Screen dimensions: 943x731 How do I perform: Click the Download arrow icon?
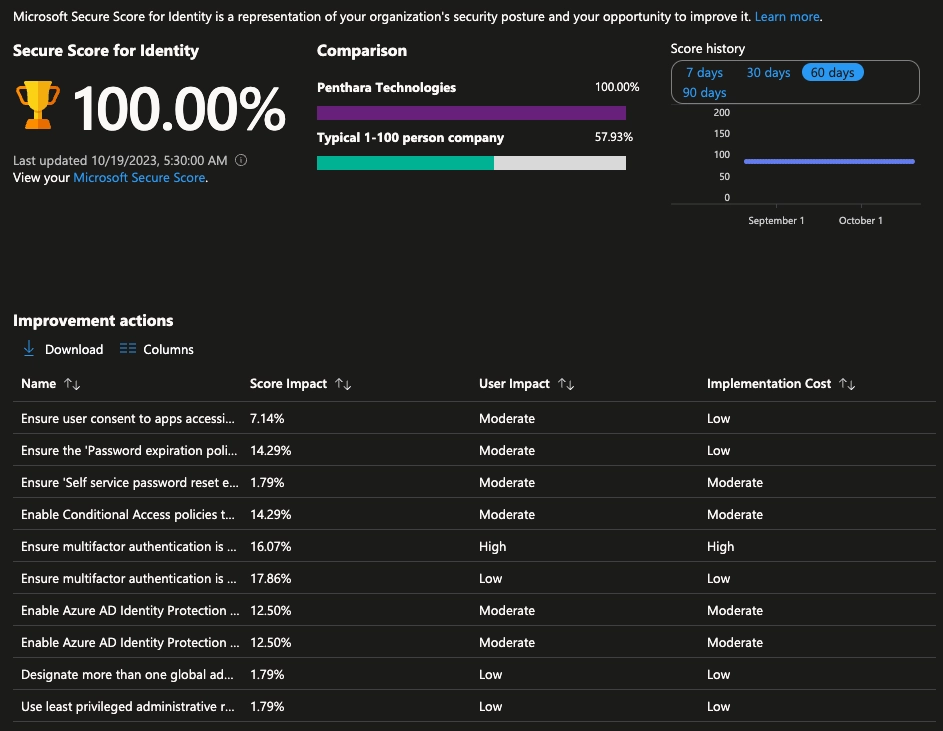click(x=28, y=349)
